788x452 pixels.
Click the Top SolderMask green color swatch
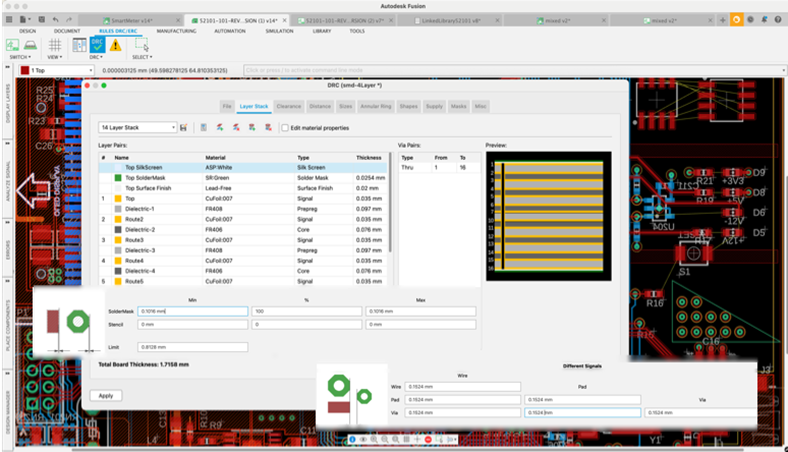pos(118,178)
